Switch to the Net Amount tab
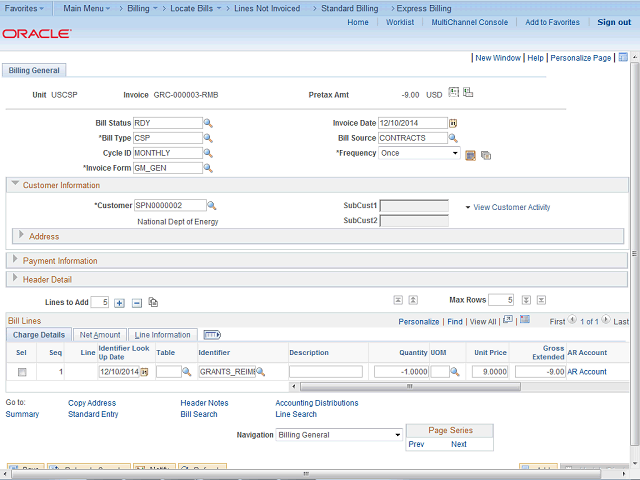 100,335
